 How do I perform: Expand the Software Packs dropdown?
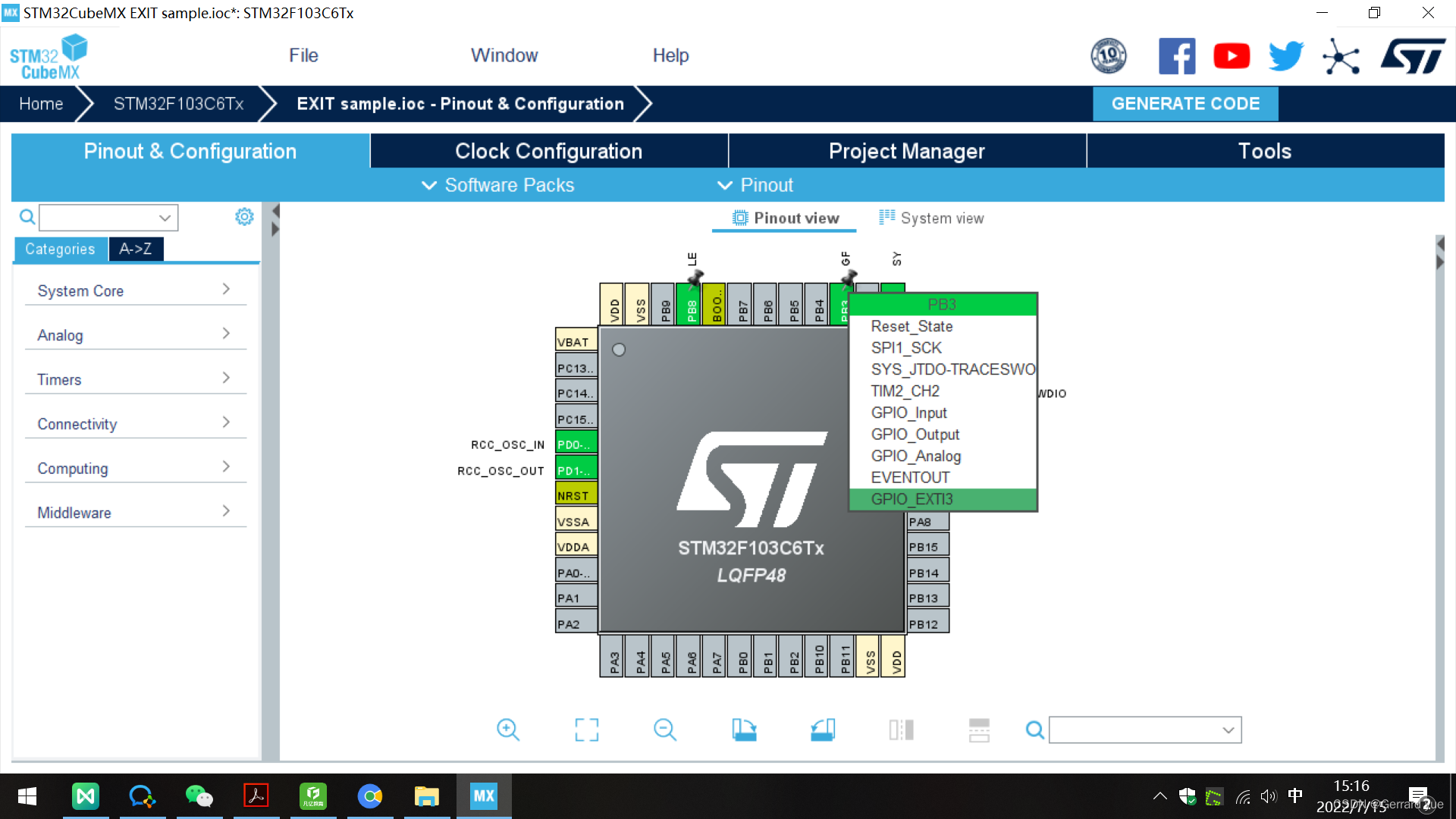tap(497, 185)
